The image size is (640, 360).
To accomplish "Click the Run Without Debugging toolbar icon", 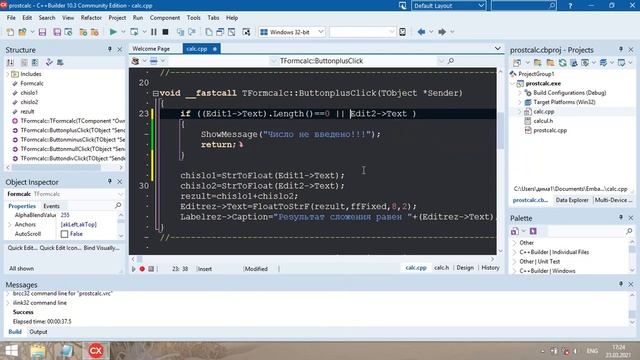I will click(134, 32).
